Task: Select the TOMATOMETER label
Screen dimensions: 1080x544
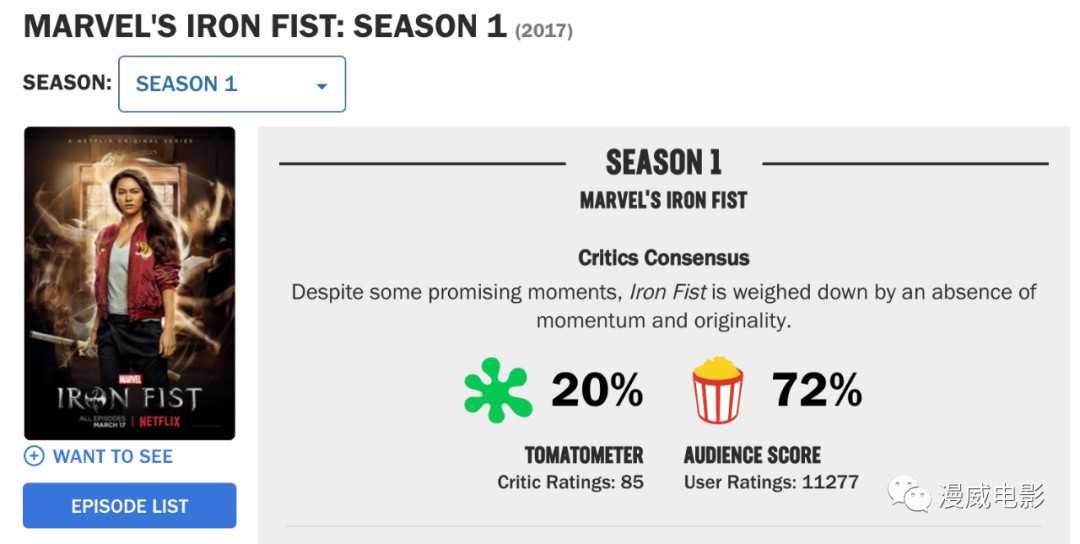Action: pyautogui.click(x=584, y=455)
